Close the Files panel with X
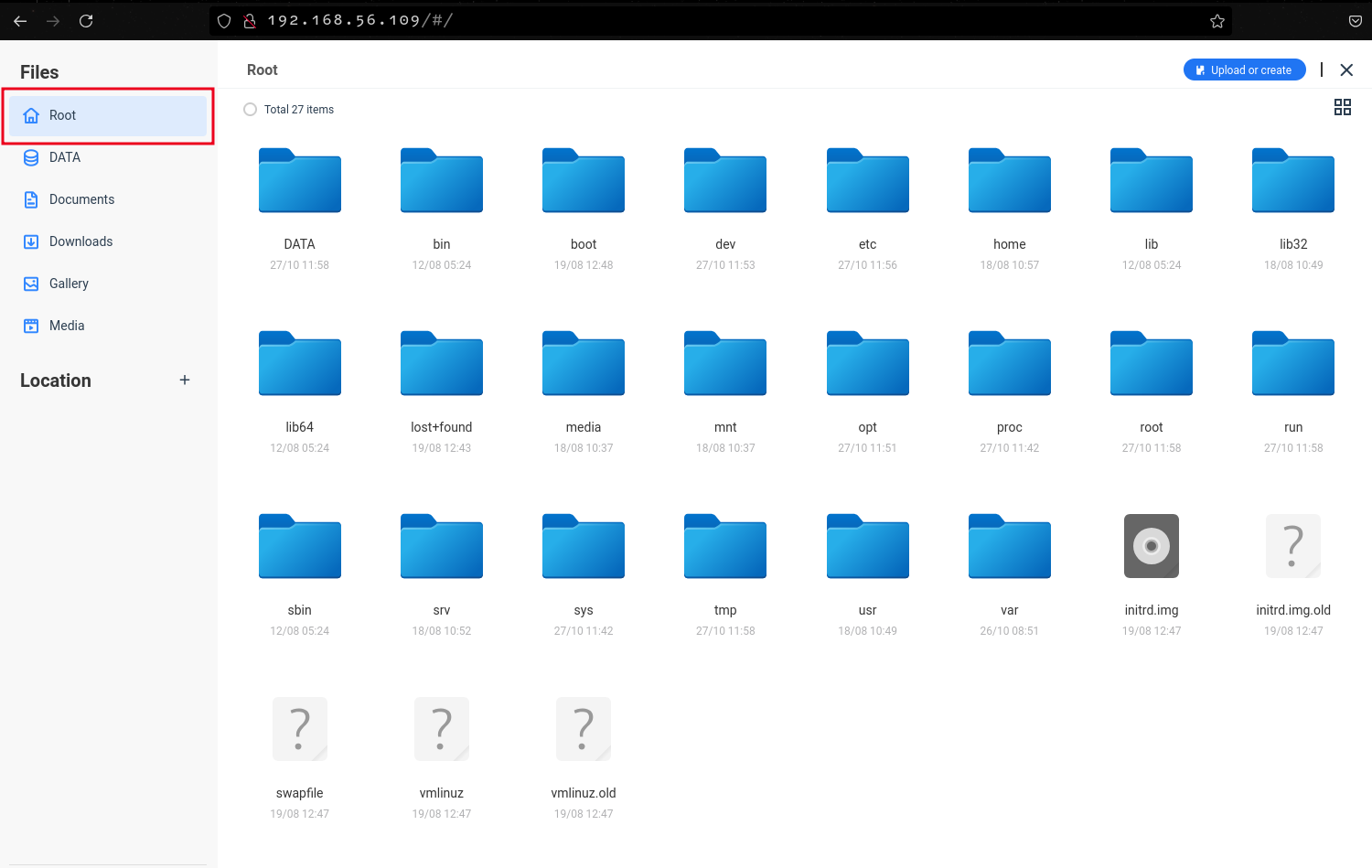Viewport: 1372px width, 868px height. (1346, 70)
